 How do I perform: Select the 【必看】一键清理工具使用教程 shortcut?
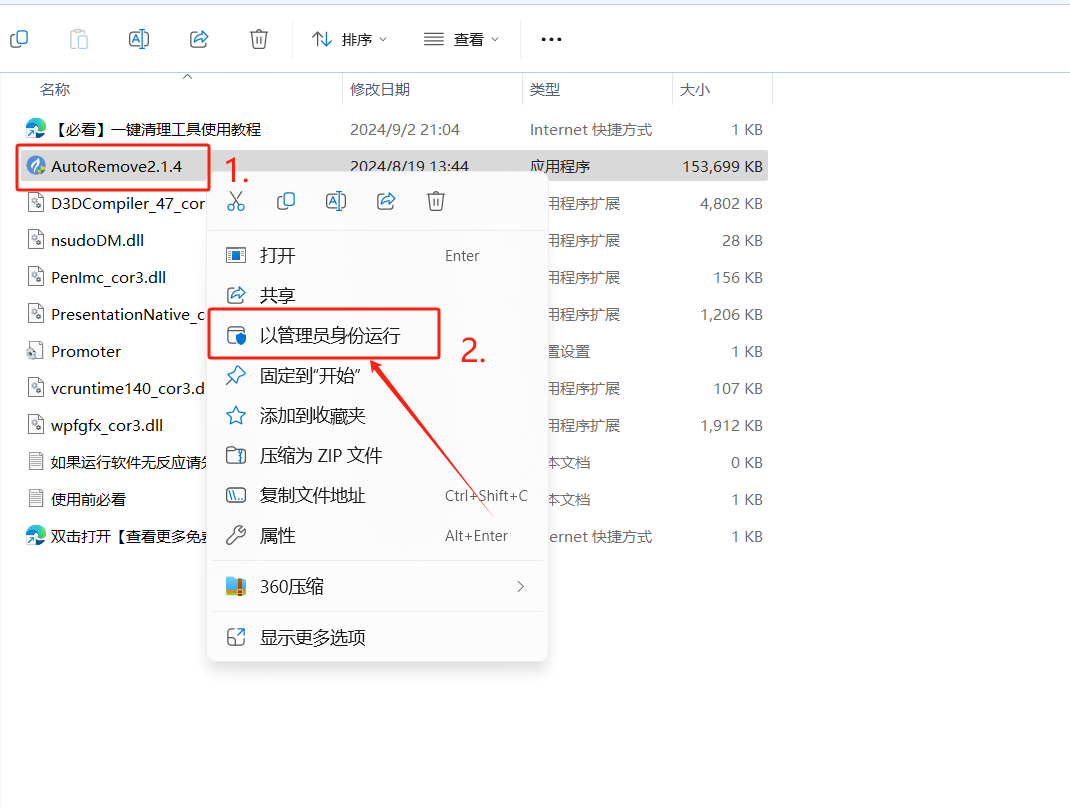pyautogui.click(x=156, y=130)
